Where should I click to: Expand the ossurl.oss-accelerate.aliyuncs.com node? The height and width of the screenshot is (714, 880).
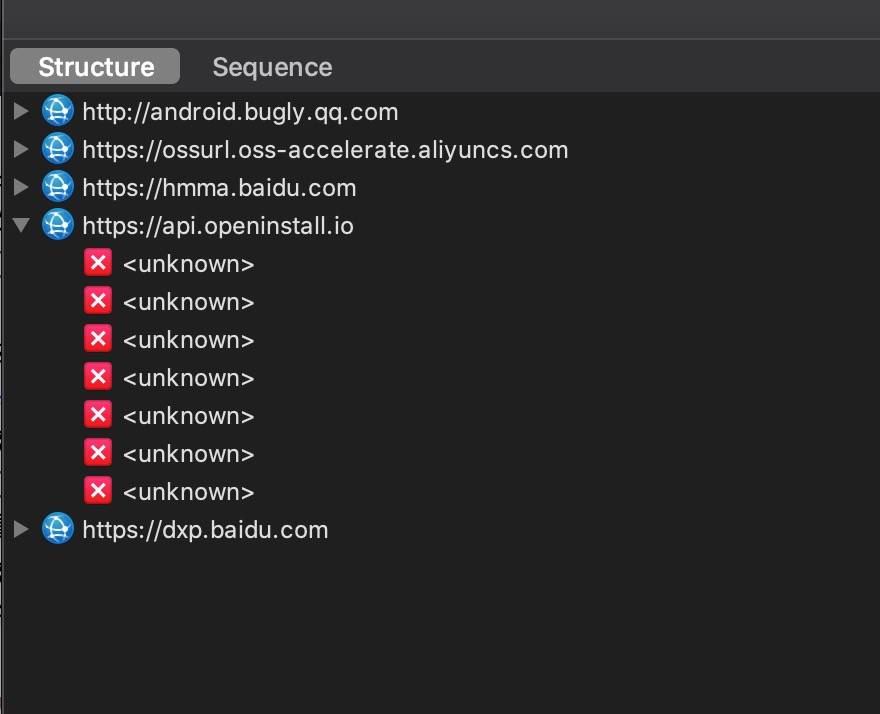[x=21, y=150]
